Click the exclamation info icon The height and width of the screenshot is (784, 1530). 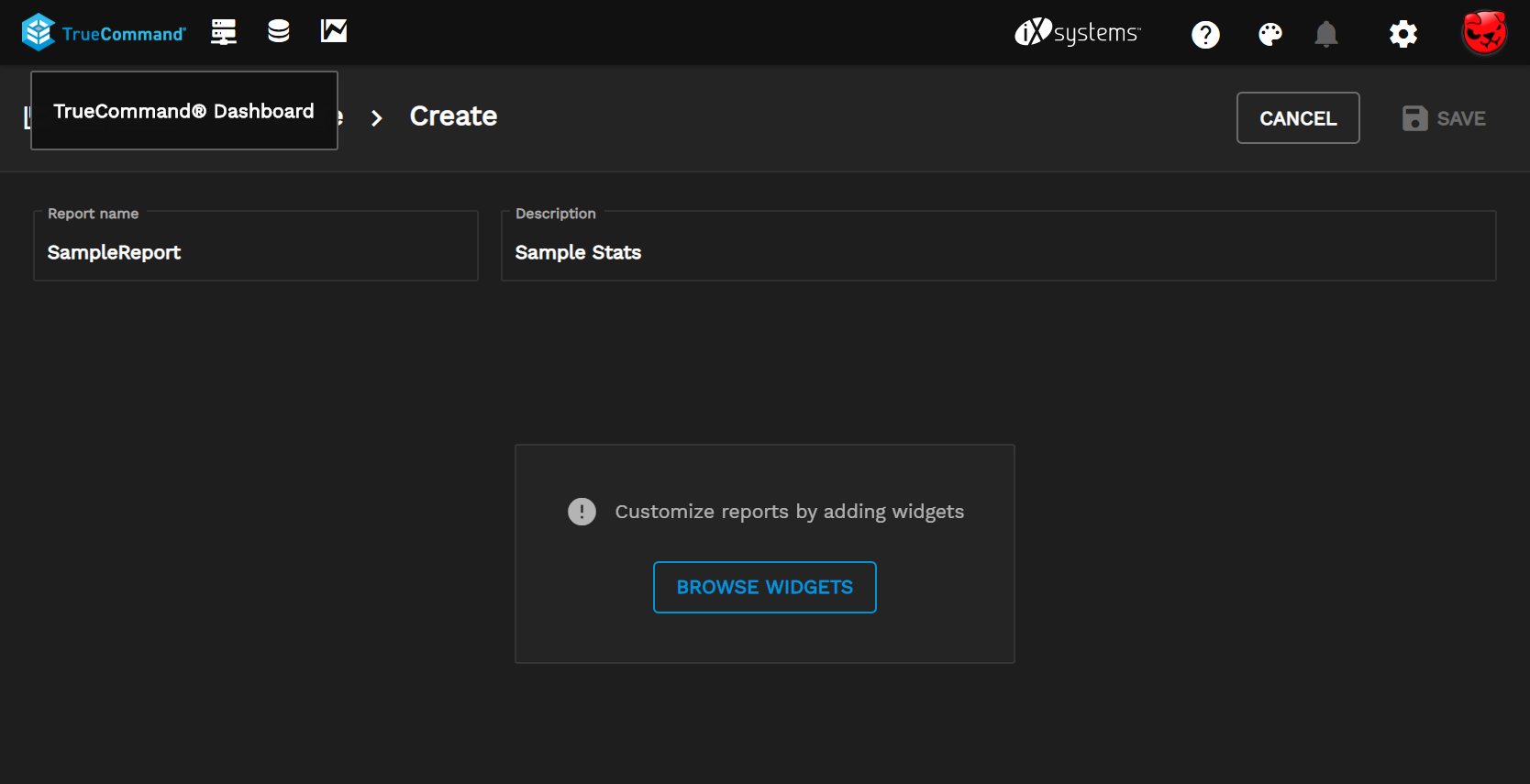(582, 512)
